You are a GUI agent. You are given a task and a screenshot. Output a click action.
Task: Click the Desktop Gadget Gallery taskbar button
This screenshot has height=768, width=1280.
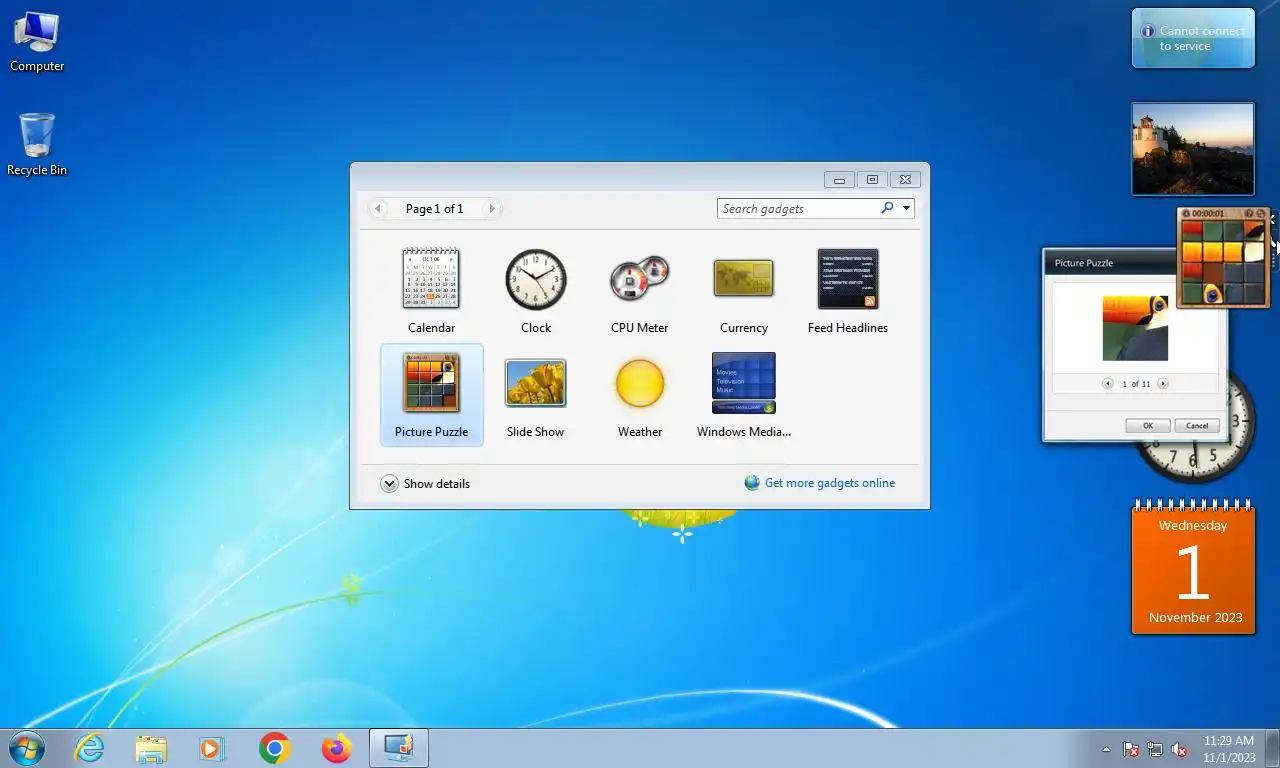coord(399,748)
